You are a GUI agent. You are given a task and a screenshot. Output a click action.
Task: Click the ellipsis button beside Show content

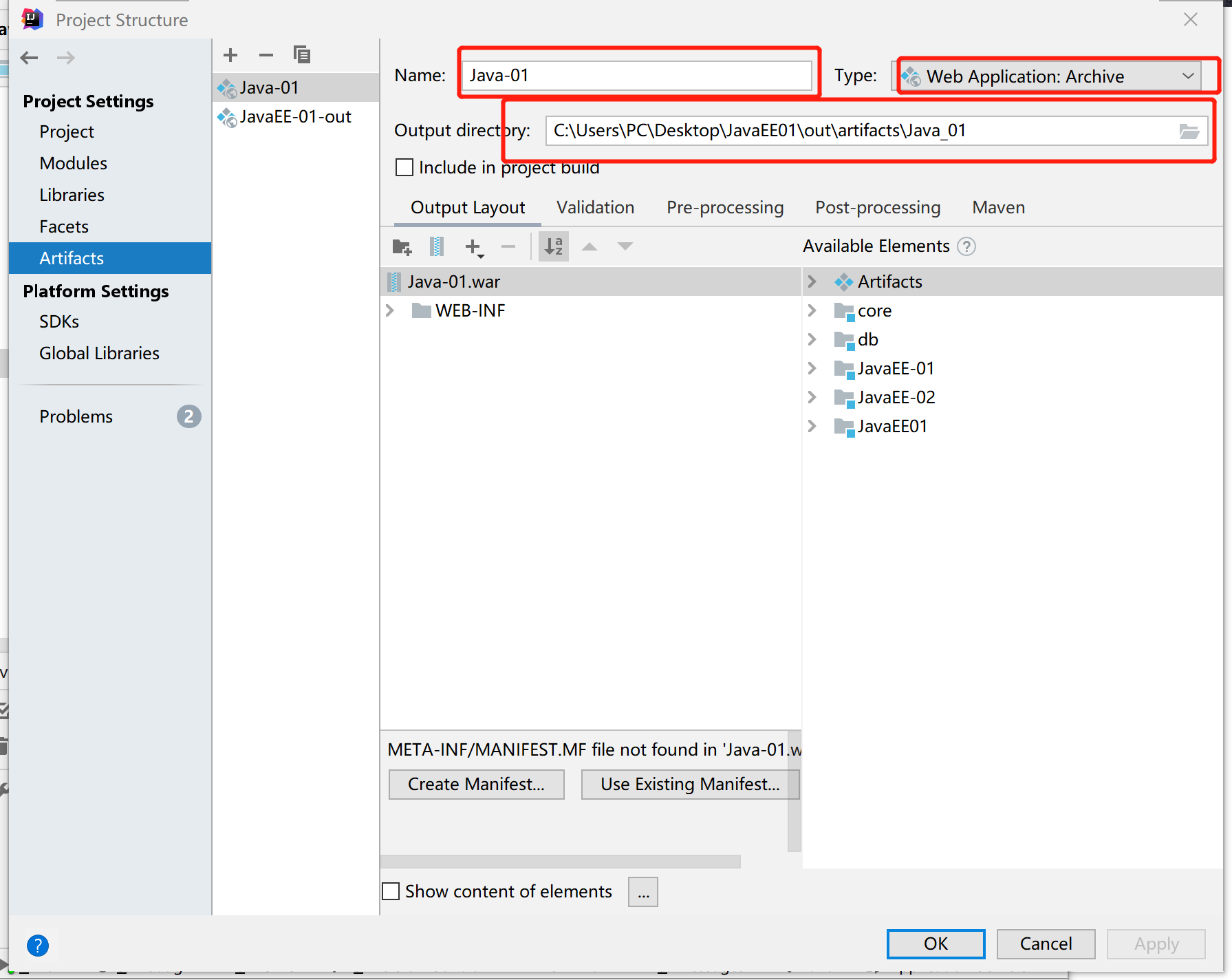point(643,892)
